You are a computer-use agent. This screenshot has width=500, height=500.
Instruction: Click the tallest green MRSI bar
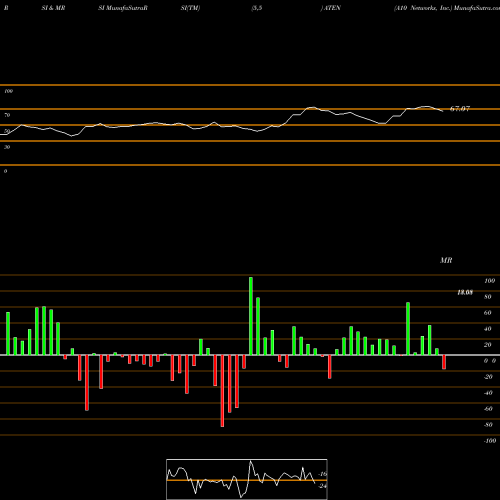pyautogui.click(x=251, y=316)
